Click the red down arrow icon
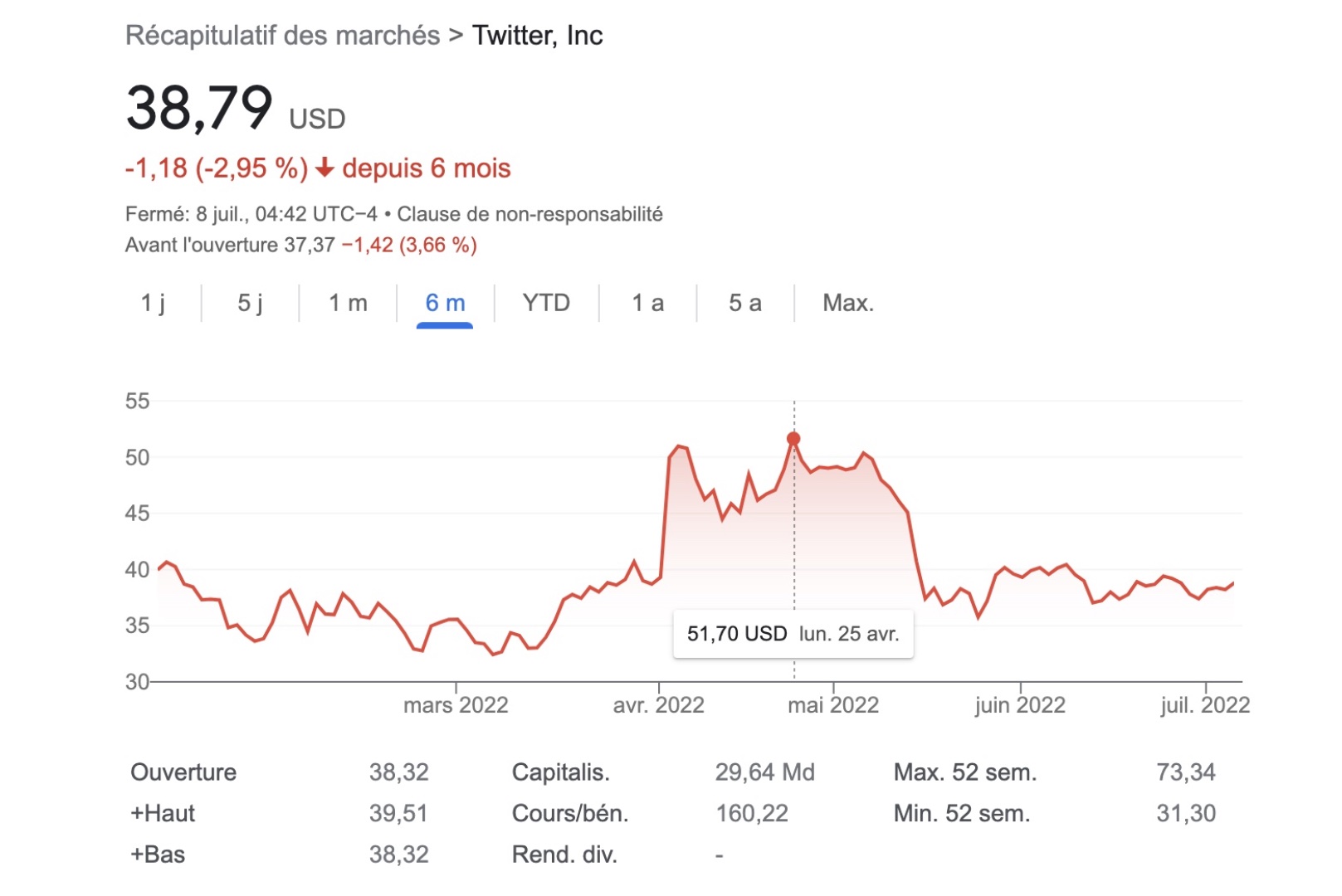 [325, 168]
